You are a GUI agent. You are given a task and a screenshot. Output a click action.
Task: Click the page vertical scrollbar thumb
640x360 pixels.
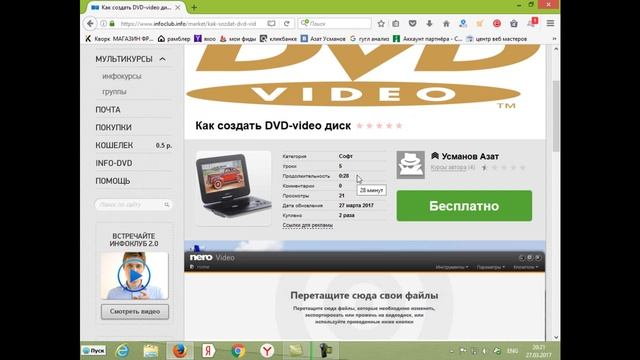tap(556, 116)
